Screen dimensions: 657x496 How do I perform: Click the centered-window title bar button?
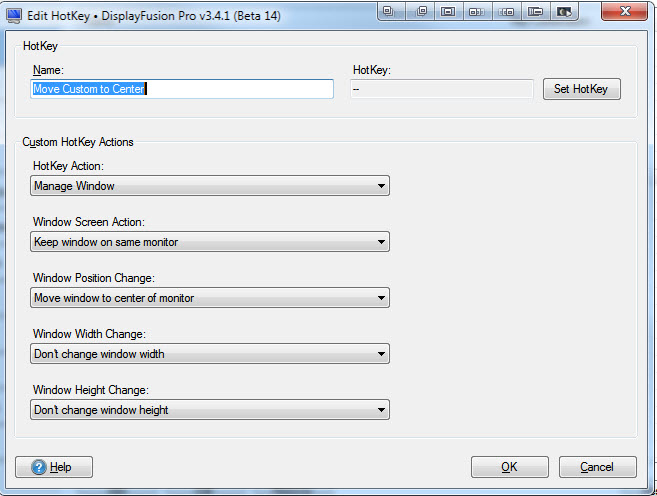click(x=449, y=11)
